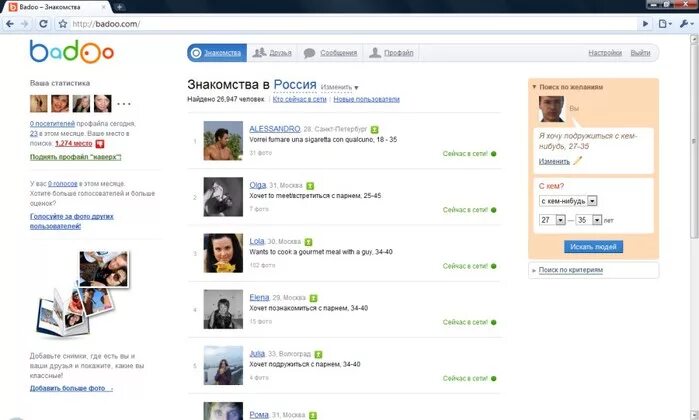Click Выйти to log out

(x=640, y=53)
